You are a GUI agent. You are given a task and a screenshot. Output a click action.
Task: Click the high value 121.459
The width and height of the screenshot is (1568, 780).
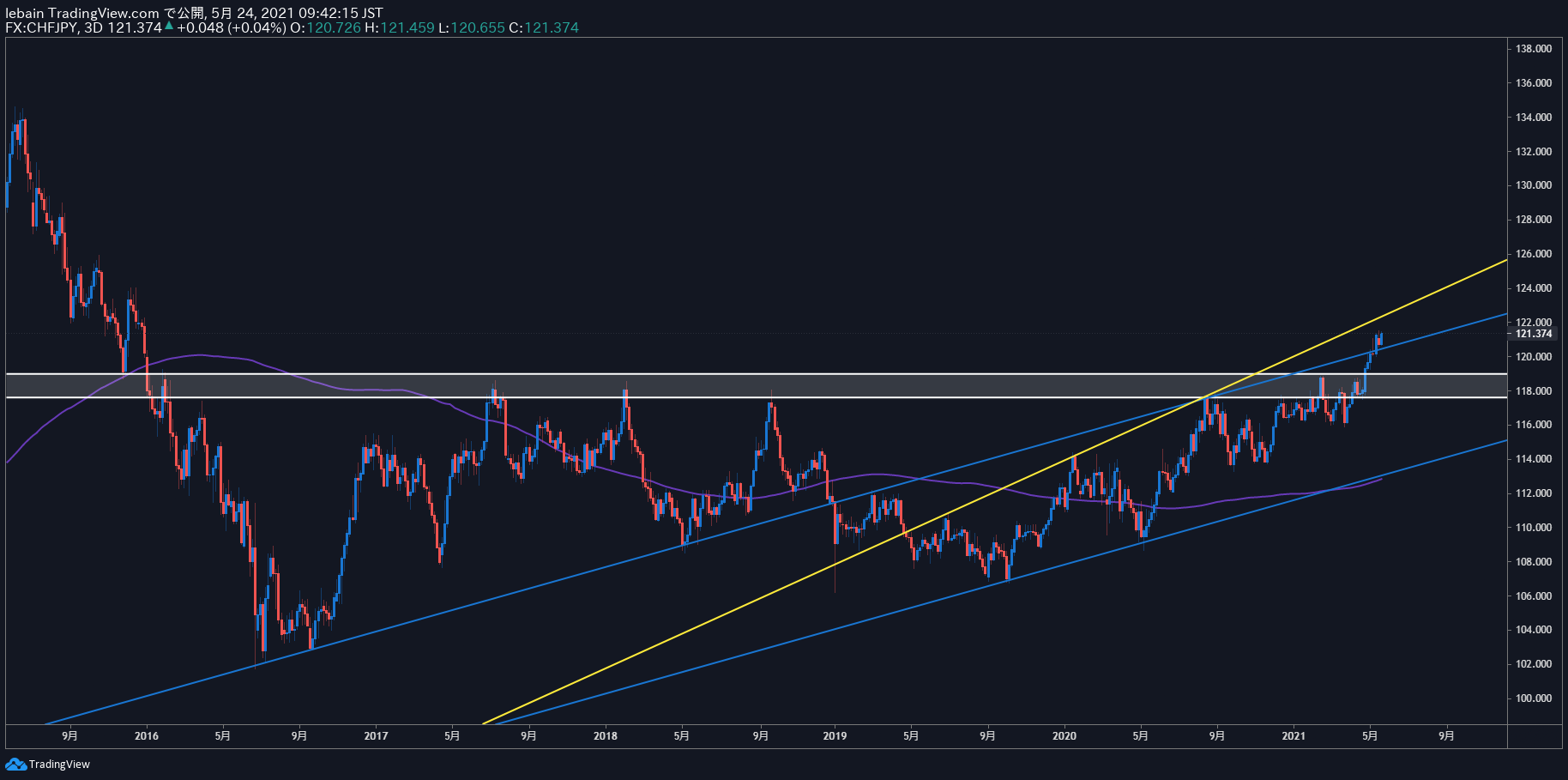pyautogui.click(x=407, y=27)
